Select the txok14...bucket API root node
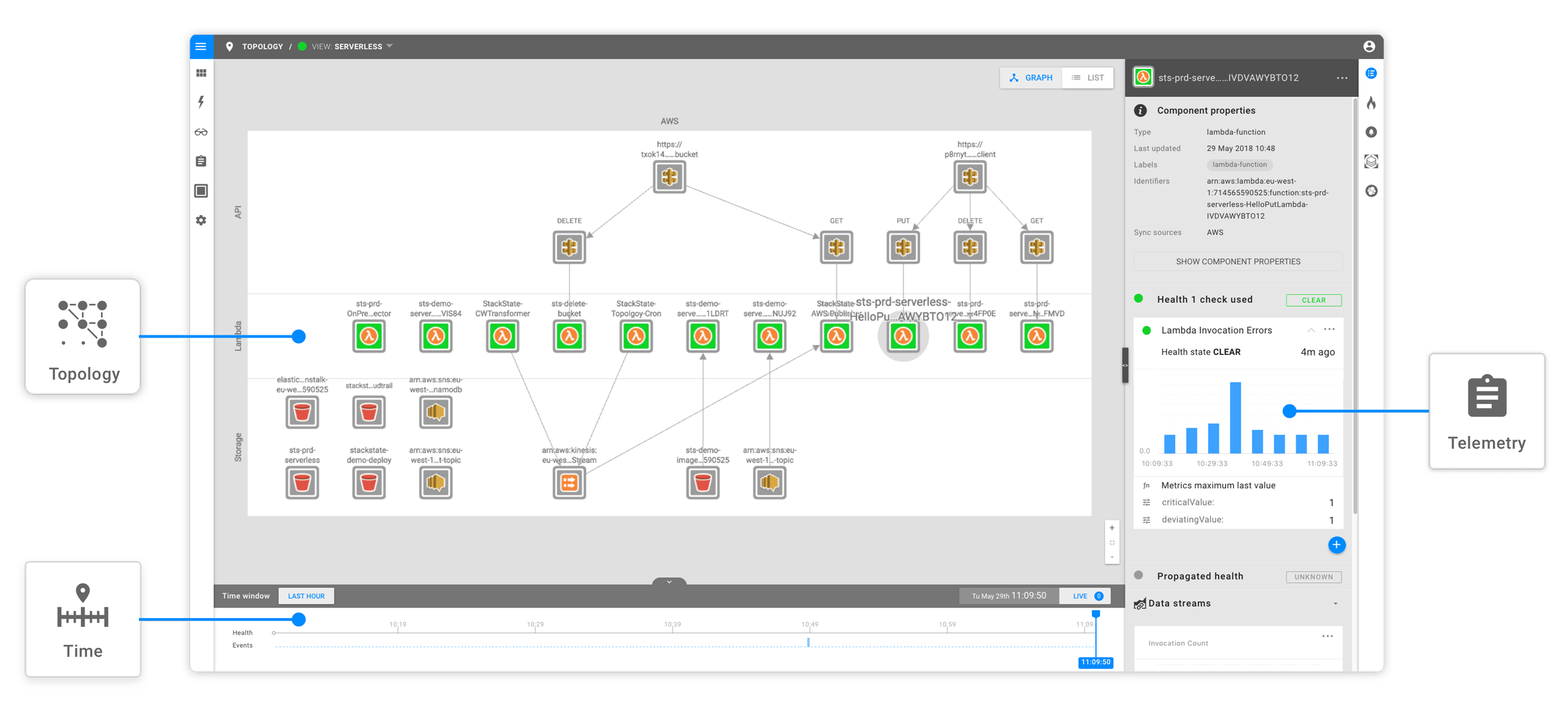The height and width of the screenshot is (721, 1568). pos(669,177)
